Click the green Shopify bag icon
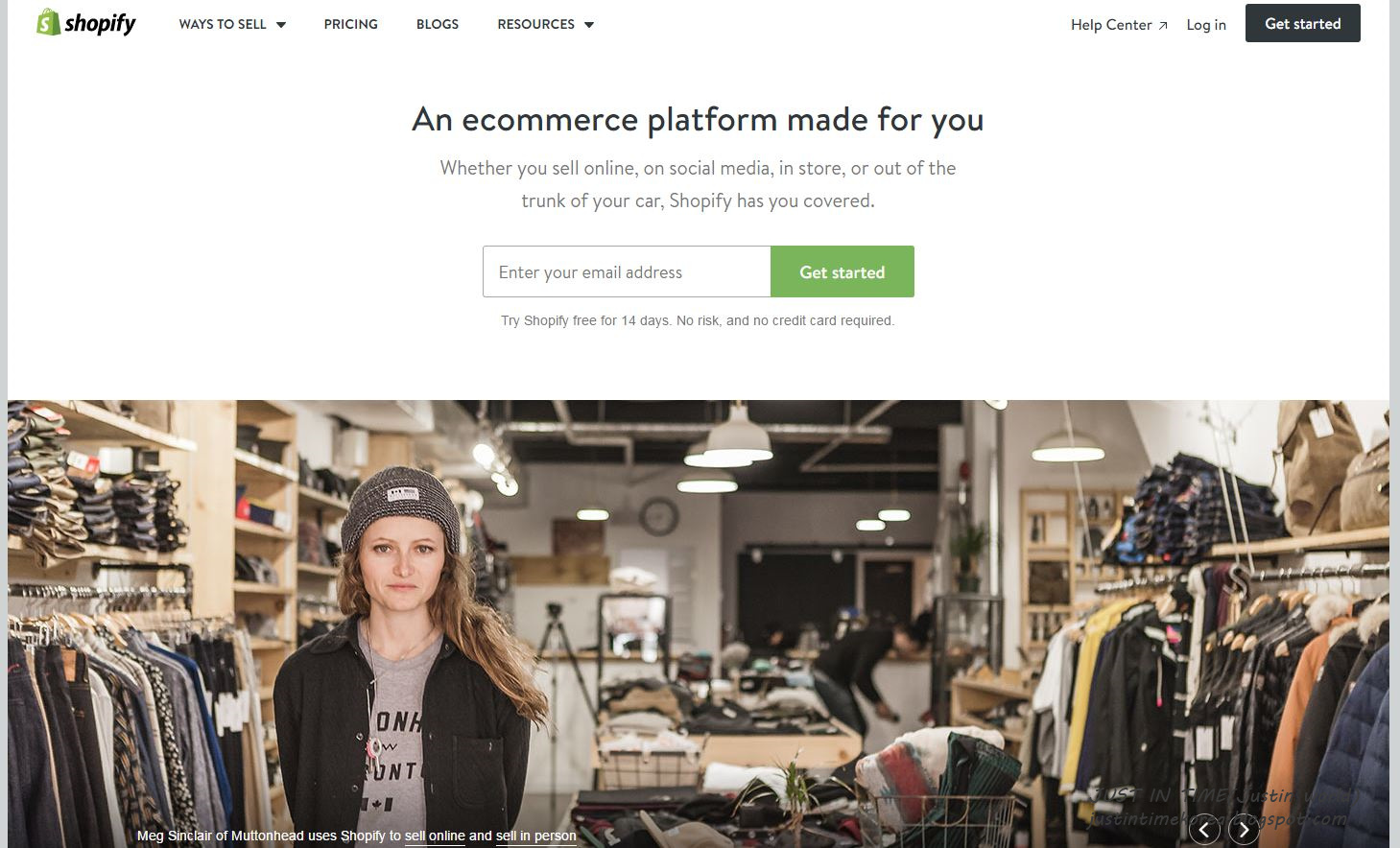 48,22
